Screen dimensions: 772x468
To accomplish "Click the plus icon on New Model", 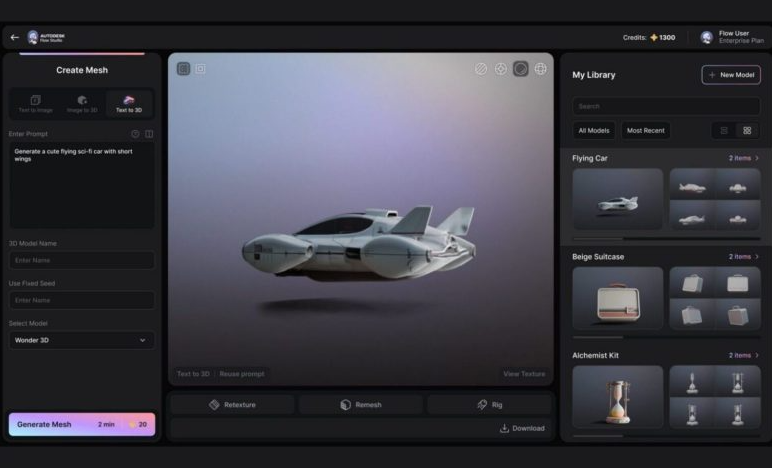I will click(712, 75).
